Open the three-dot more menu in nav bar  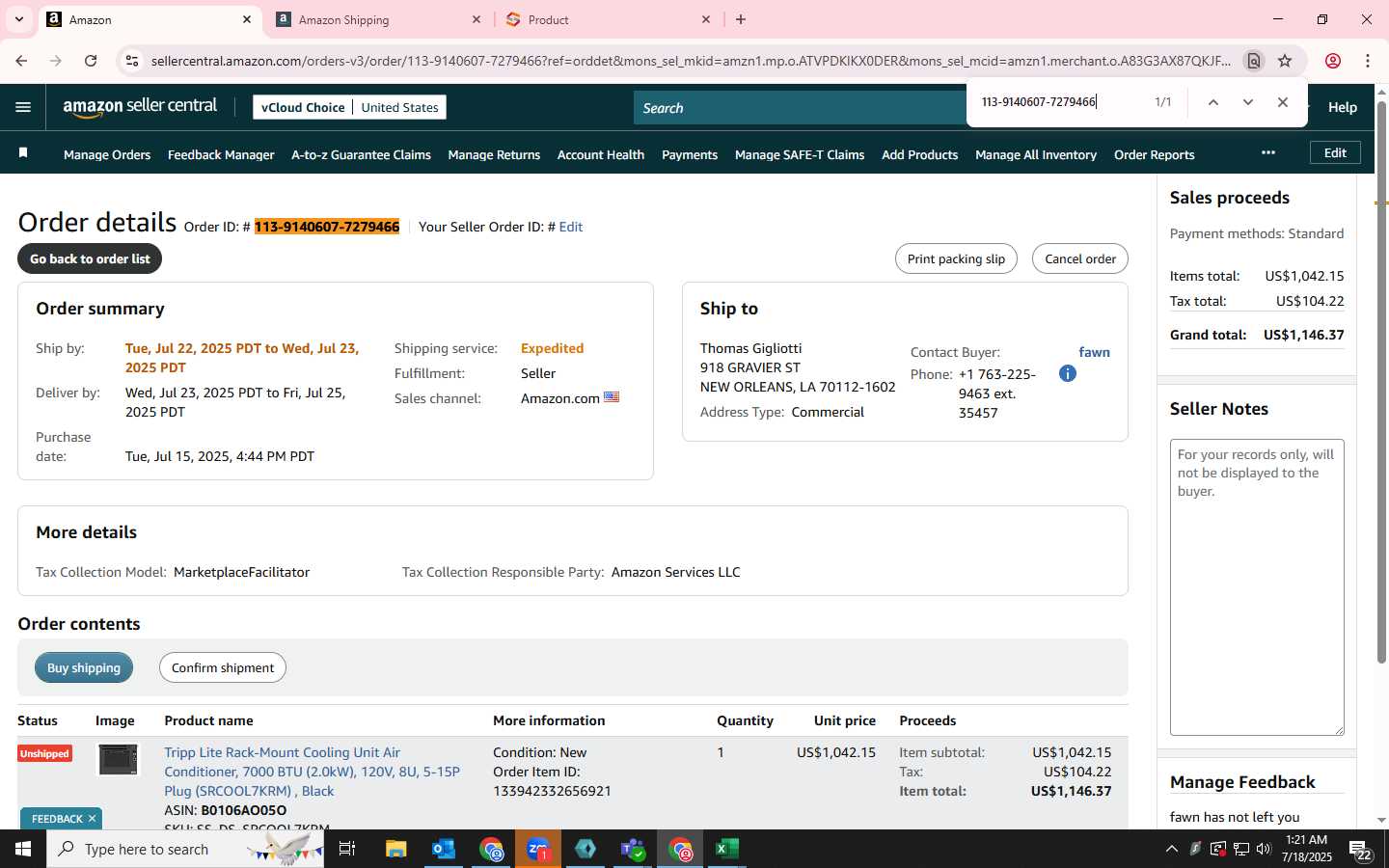point(1268,152)
